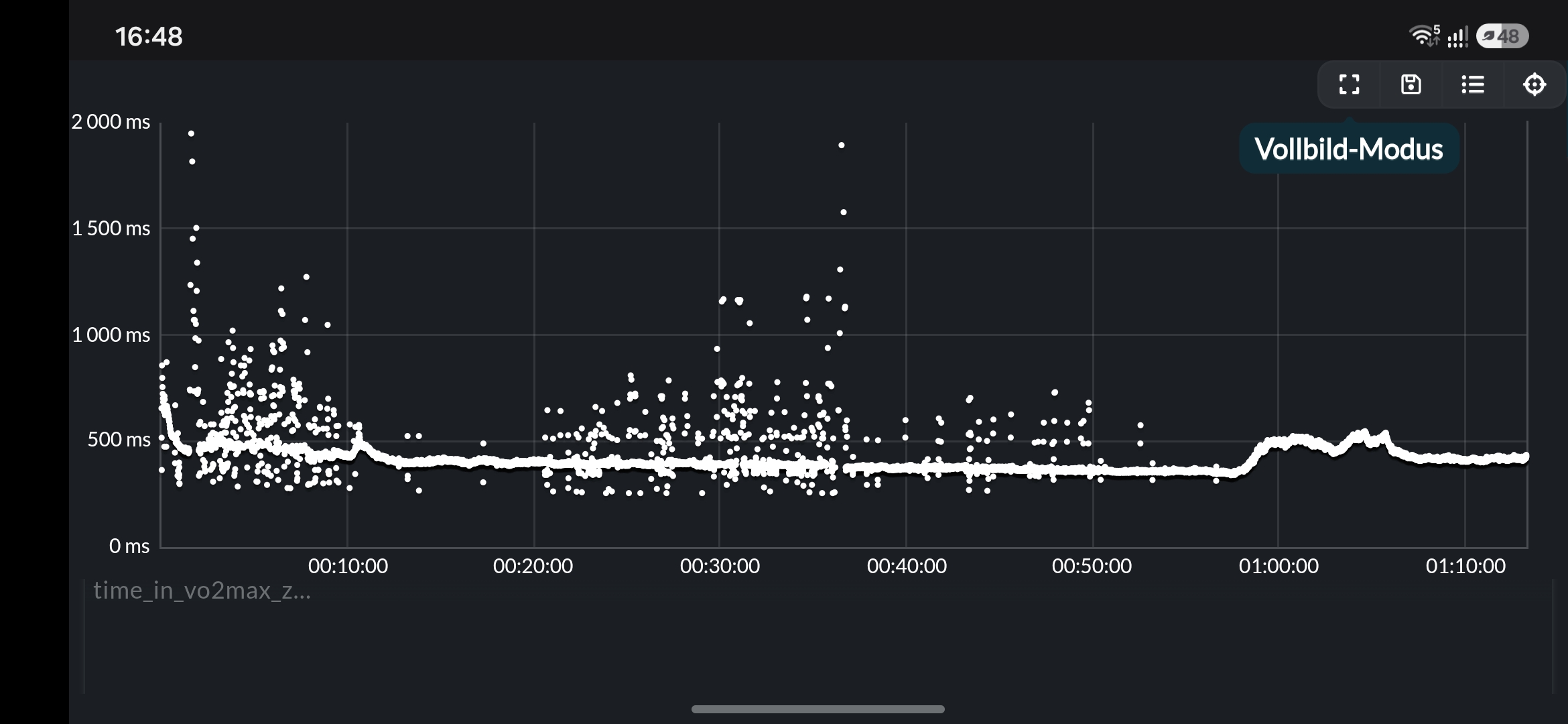This screenshot has height=724, width=1568.
Task: Tap the cellular signal bars icon
Action: tap(1457, 36)
